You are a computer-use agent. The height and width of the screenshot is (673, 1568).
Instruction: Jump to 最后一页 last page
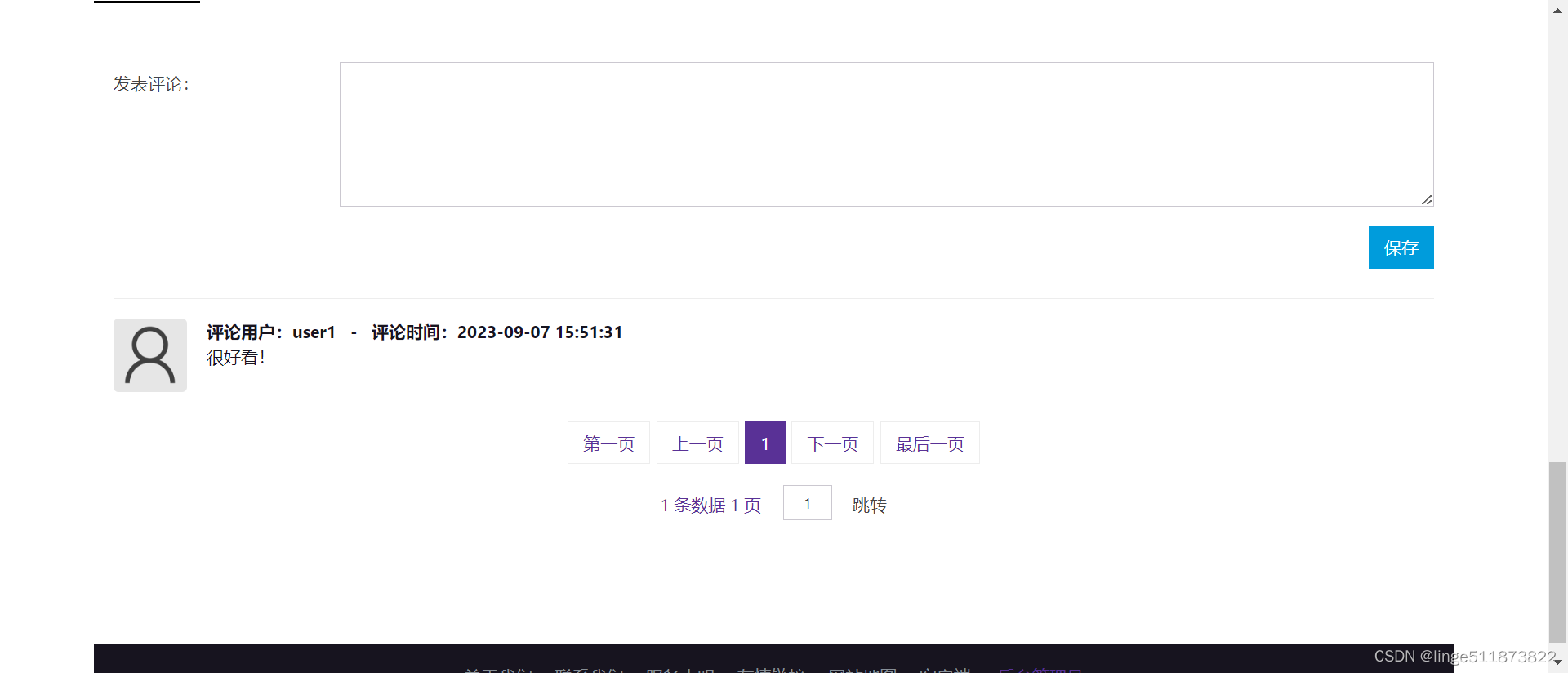(929, 443)
